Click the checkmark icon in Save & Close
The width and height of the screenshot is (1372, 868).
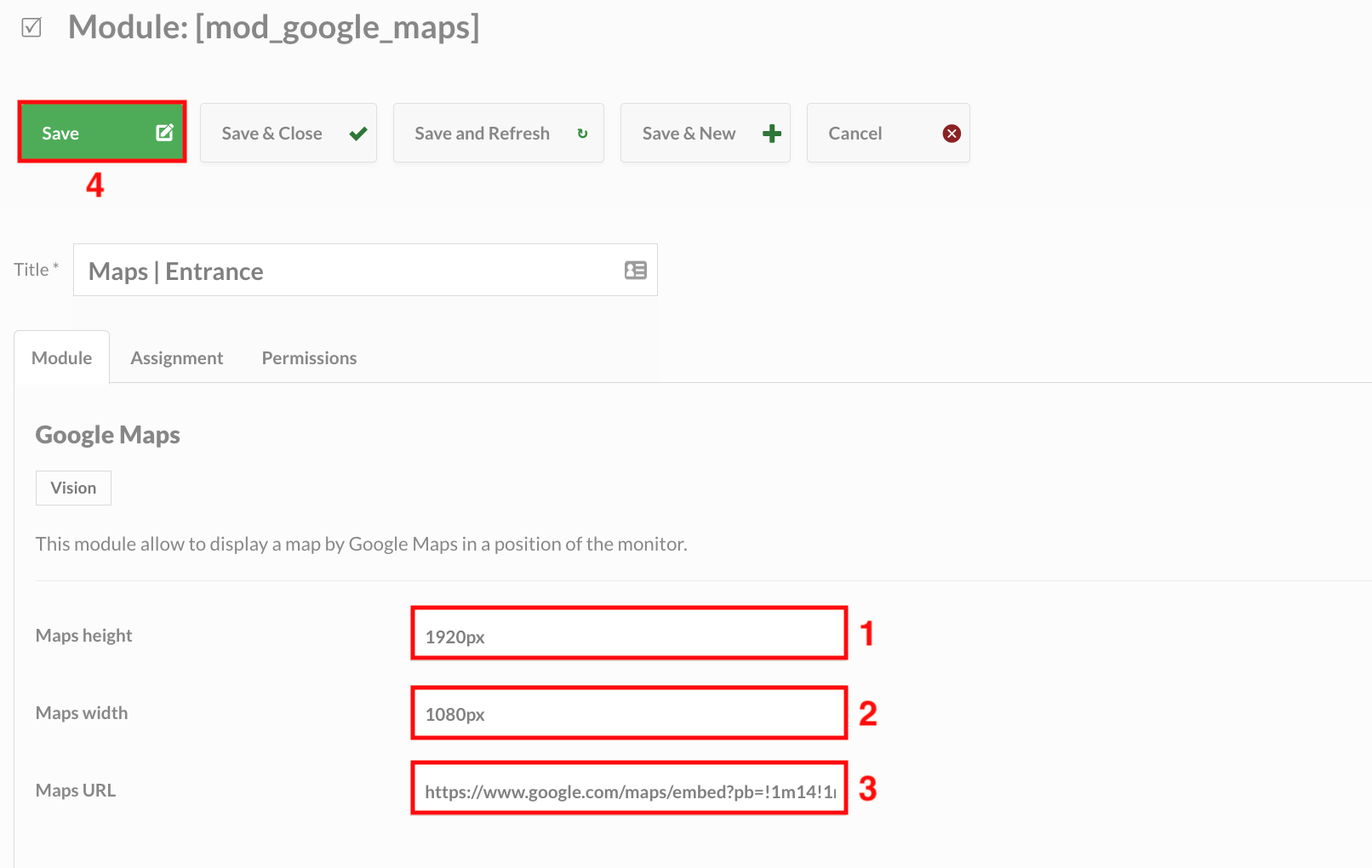[357, 134]
